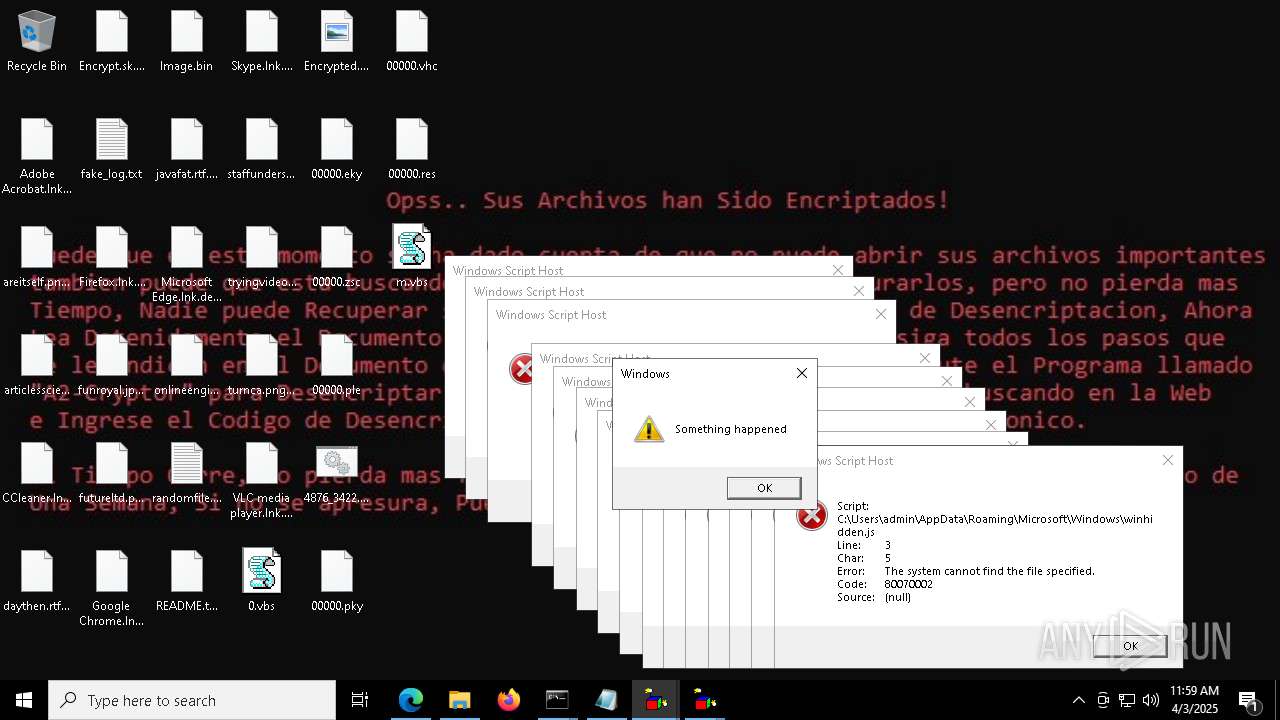This screenshot has width=1280, height=720.
Task: Select the 0.vbs script icon
Action: pos(262,581)
